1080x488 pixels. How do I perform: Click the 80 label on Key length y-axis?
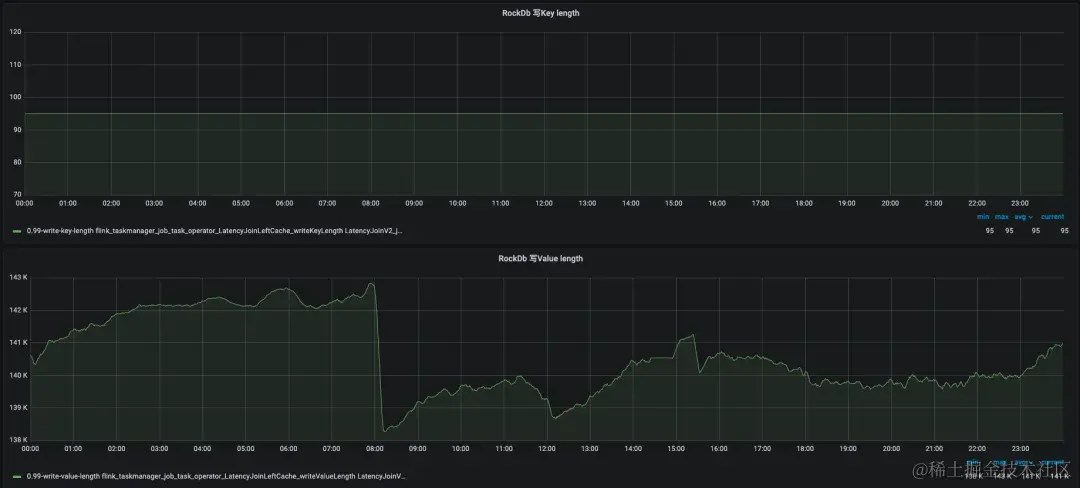point(18,162)
